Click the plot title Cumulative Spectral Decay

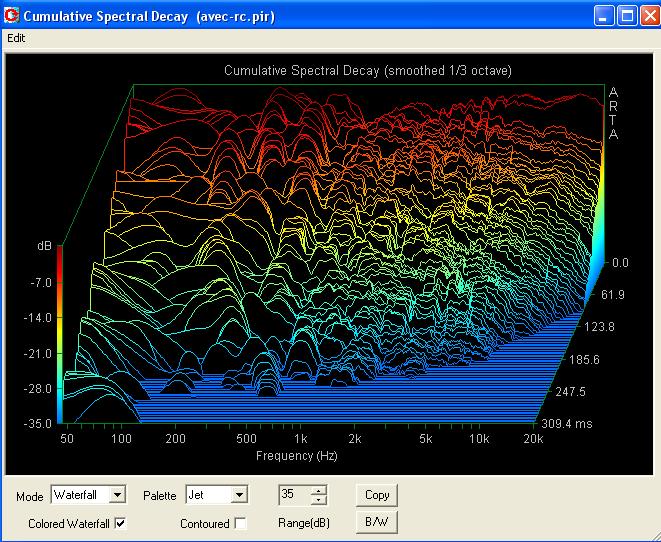[301, 70]
